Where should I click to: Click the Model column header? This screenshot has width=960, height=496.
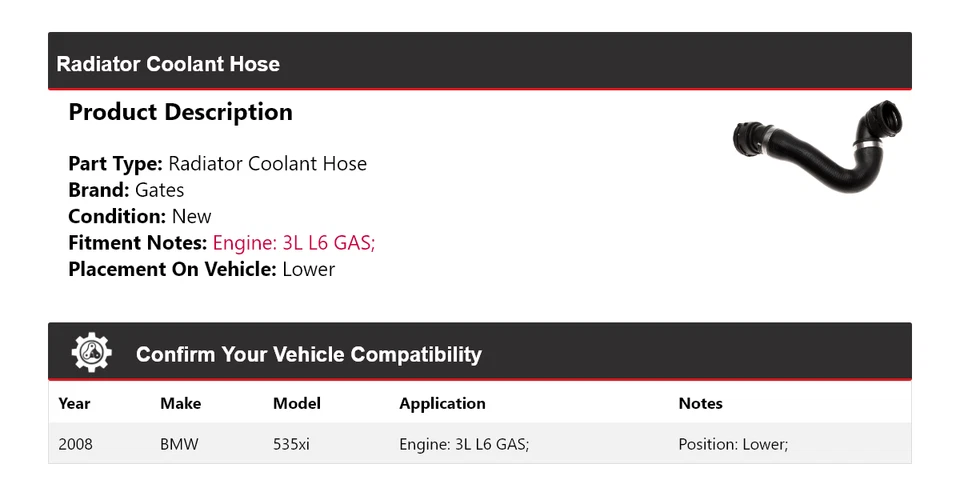pyautogui.click(x=296, y=403)
